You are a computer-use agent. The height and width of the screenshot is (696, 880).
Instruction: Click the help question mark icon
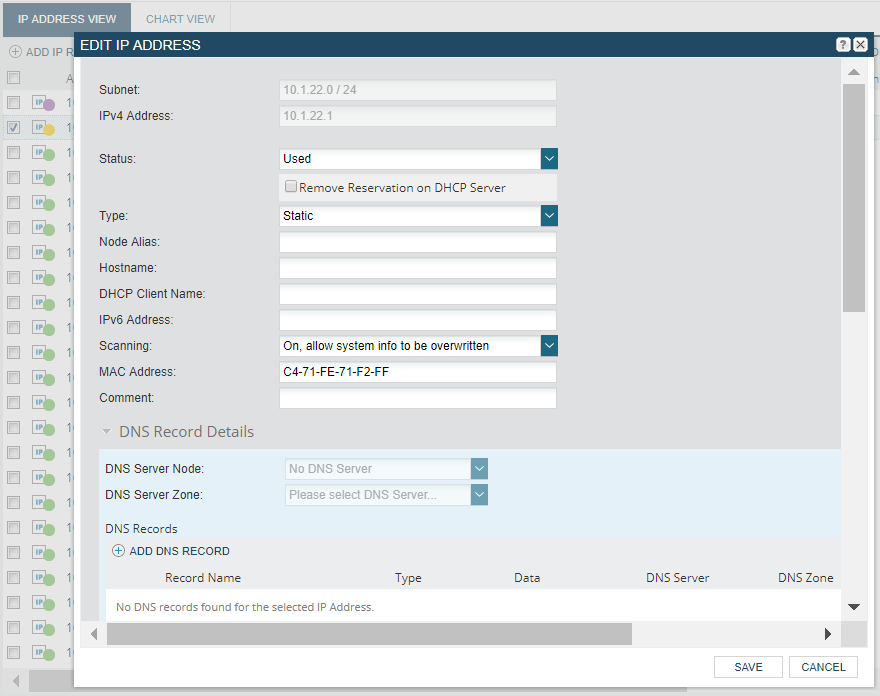point(843,45)
